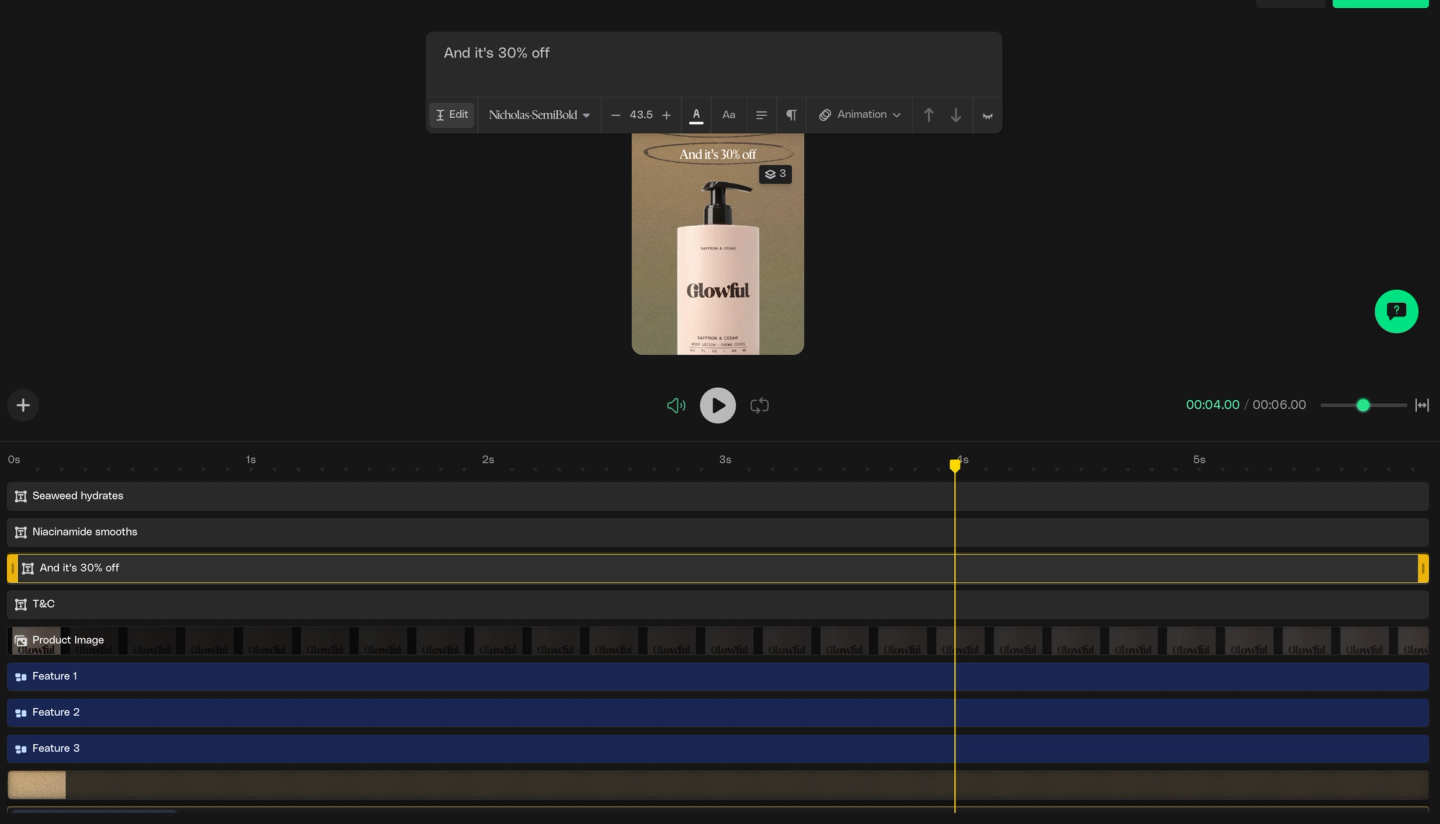Select the T&C track
Screen dimensions: 1440x824
click(x=718, y=604)
